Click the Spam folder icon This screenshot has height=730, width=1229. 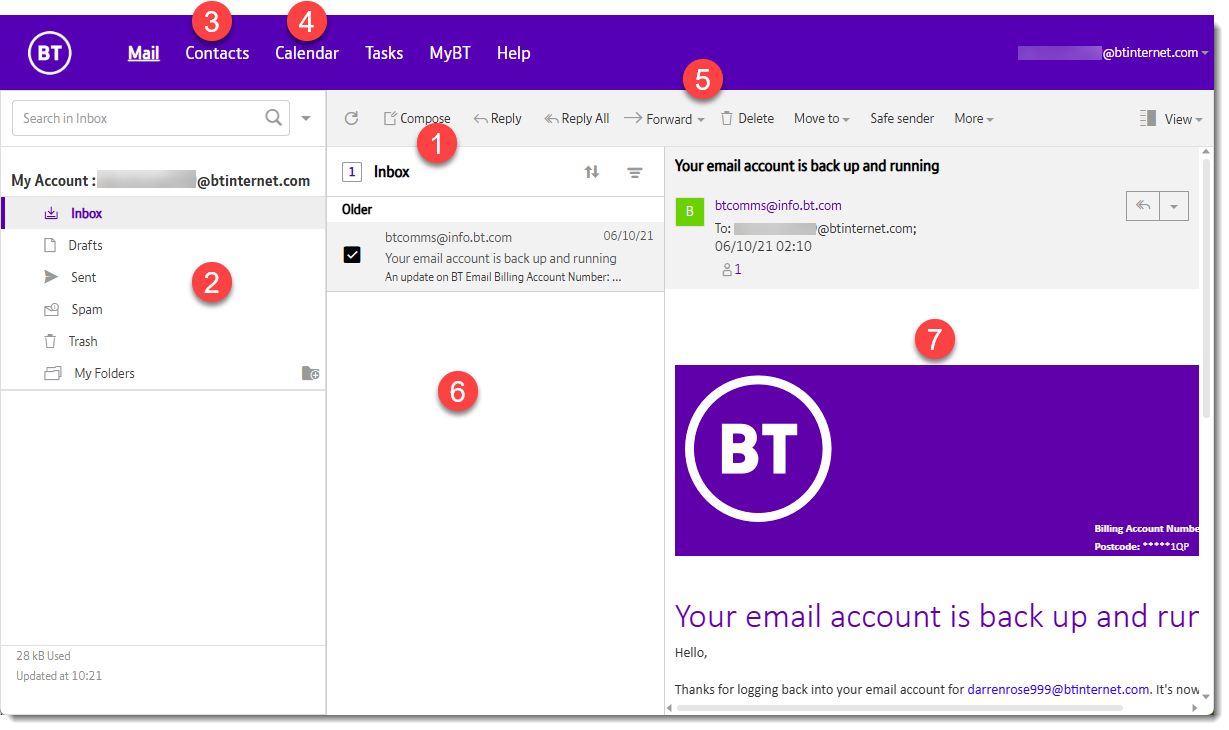51,309
